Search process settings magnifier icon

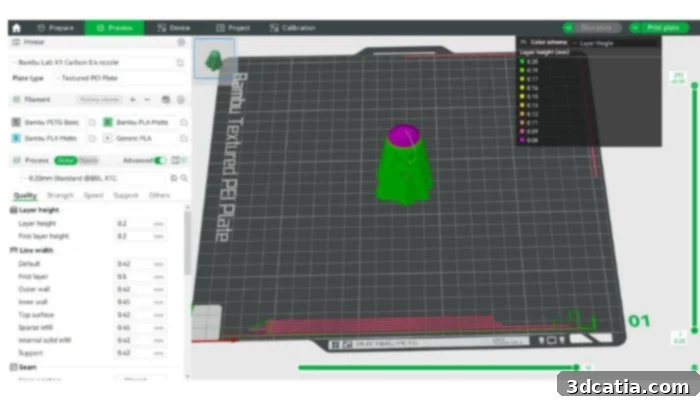coord(184,178)
